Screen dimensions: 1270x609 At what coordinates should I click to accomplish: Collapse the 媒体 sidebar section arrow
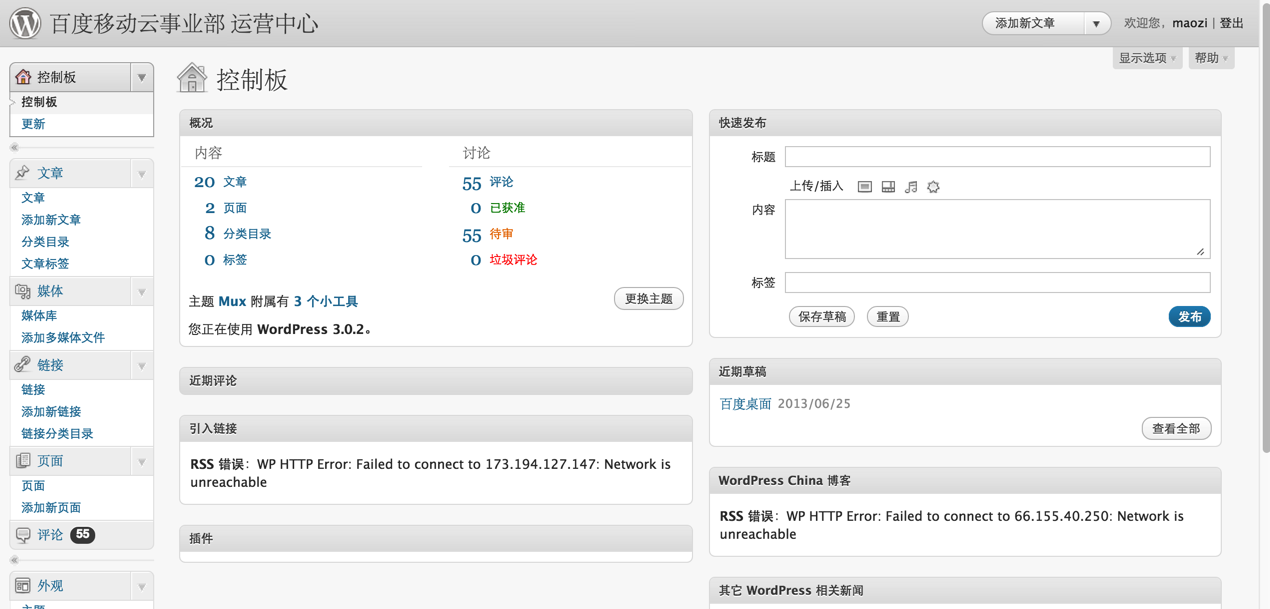(142, 292)
